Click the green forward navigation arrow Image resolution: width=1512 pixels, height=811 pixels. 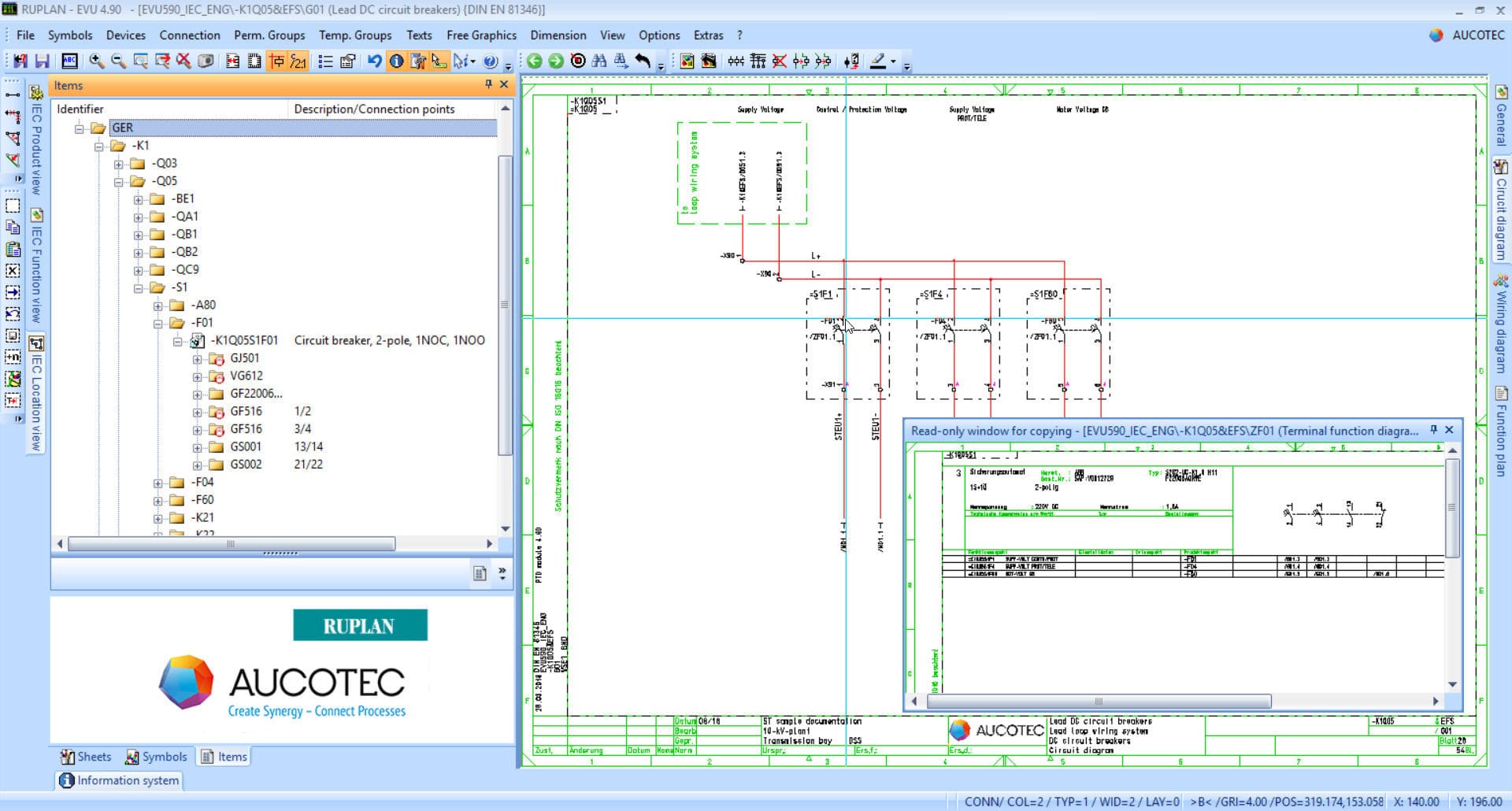coord(556,61)
